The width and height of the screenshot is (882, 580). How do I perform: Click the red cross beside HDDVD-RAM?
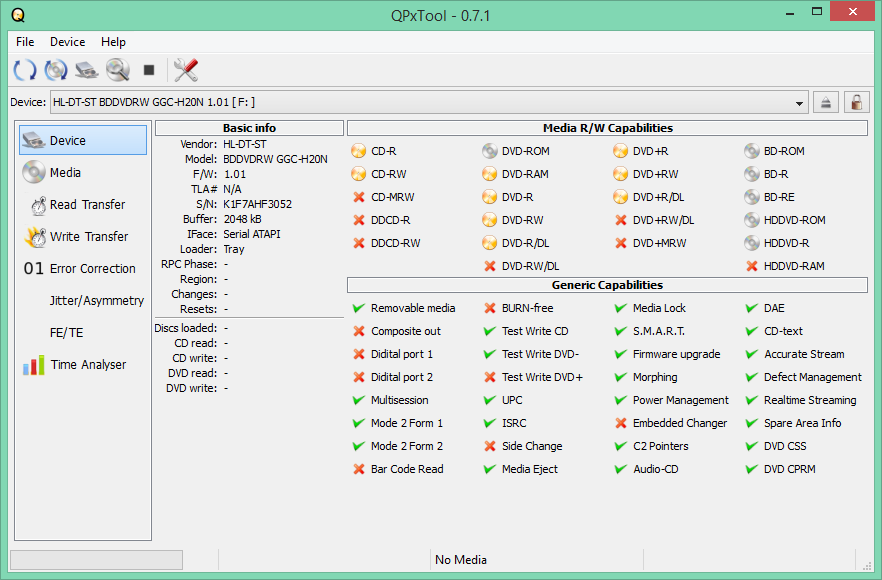click(752, 266)
